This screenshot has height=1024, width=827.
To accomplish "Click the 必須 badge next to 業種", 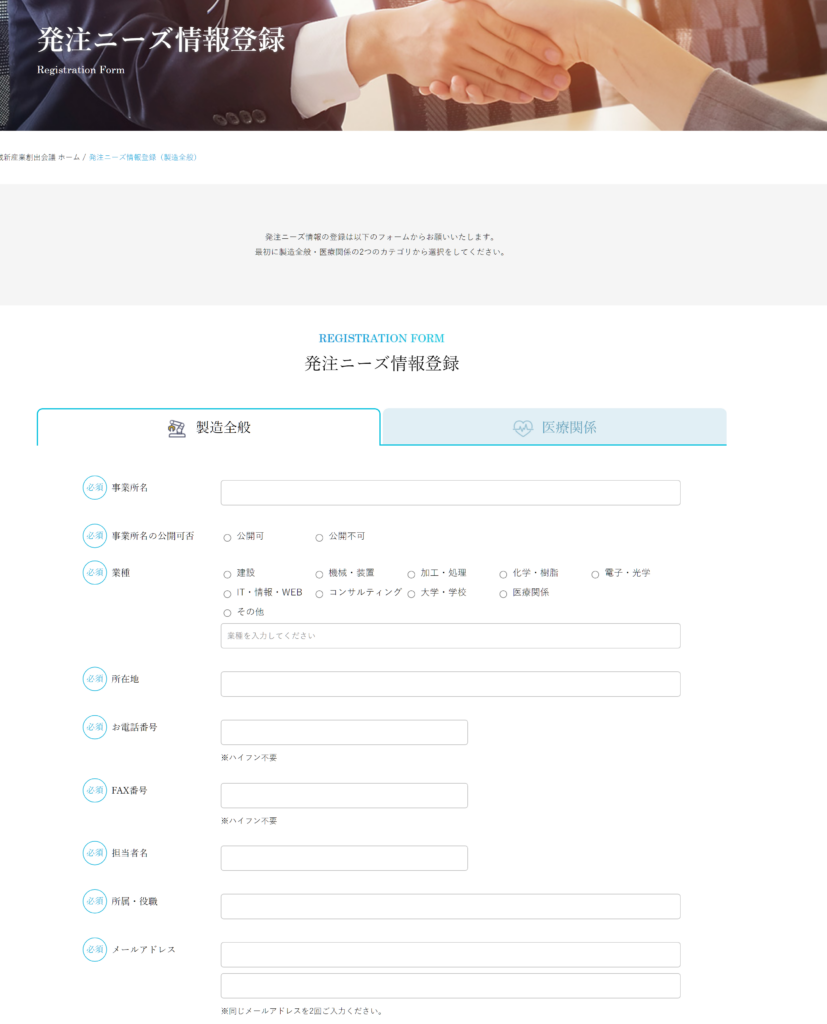I will (x=95, y=572).
